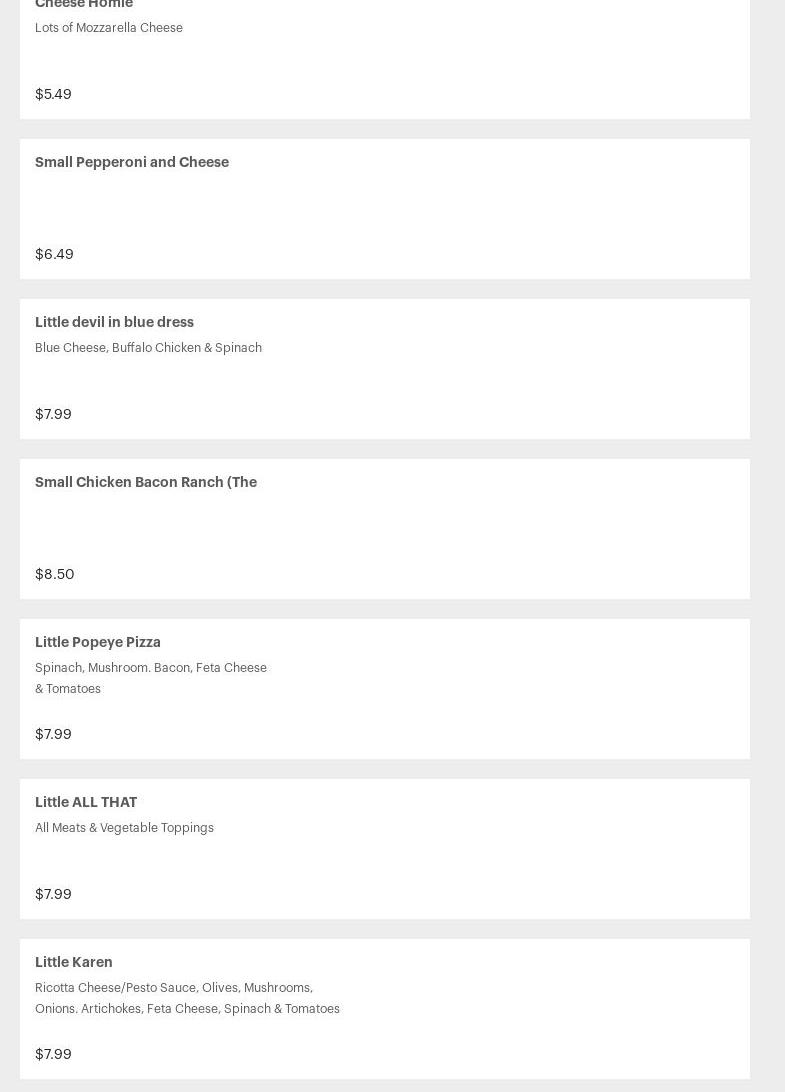
Task: Click the Little Popeye Pizza $7.99 price
Action: click(x=53, y=734)
